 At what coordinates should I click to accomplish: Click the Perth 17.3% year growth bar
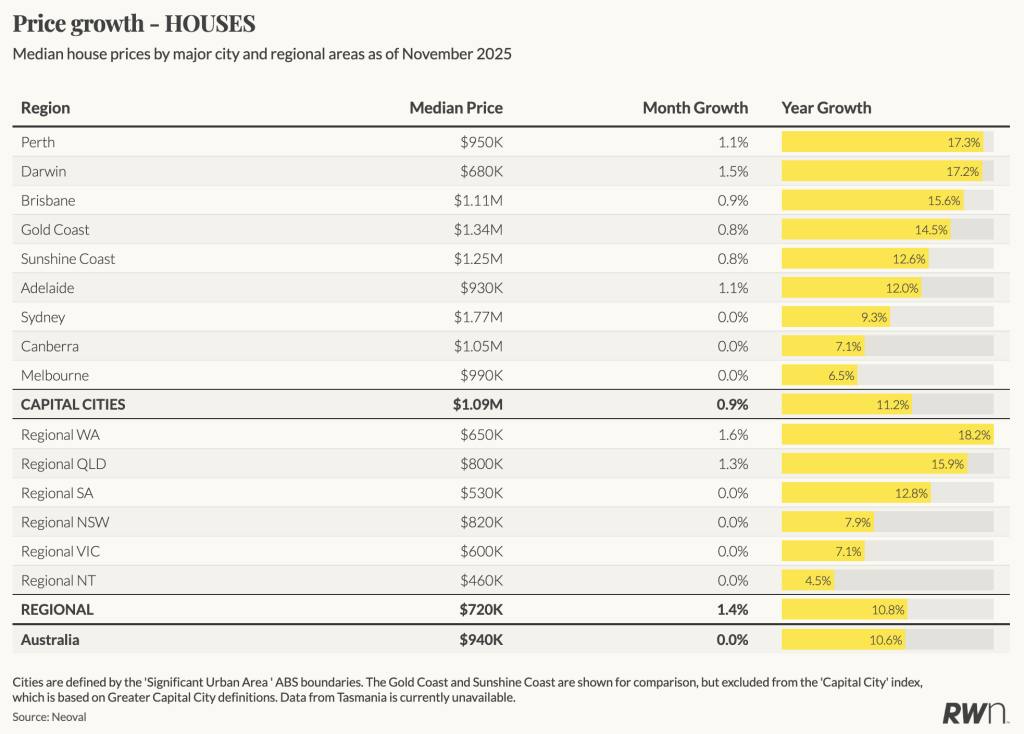pos(883,142)
